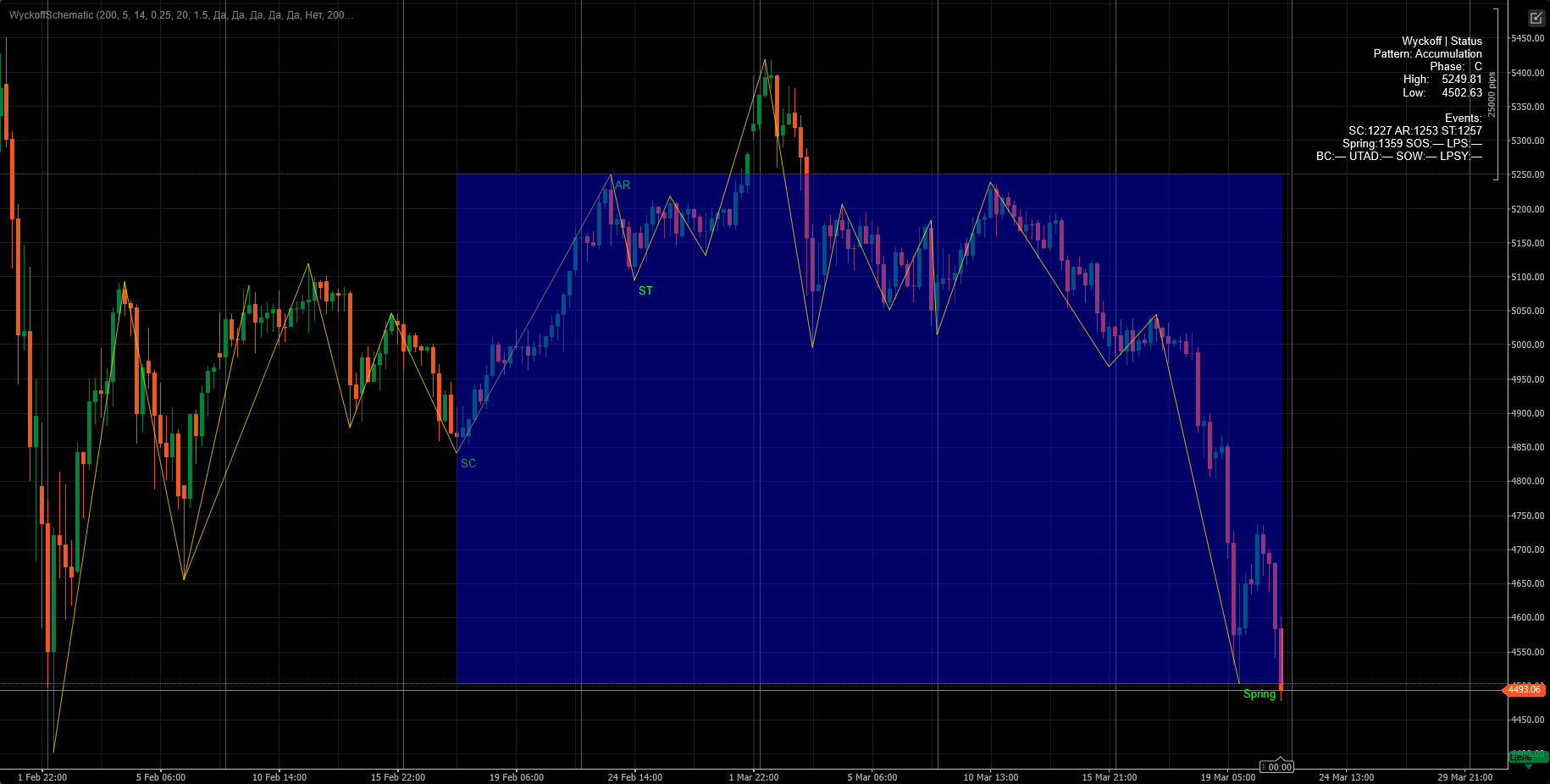Screen dimensions: 1550x784
Task: Click the 5250.00 price axis label
Action: pos(1527,175)
